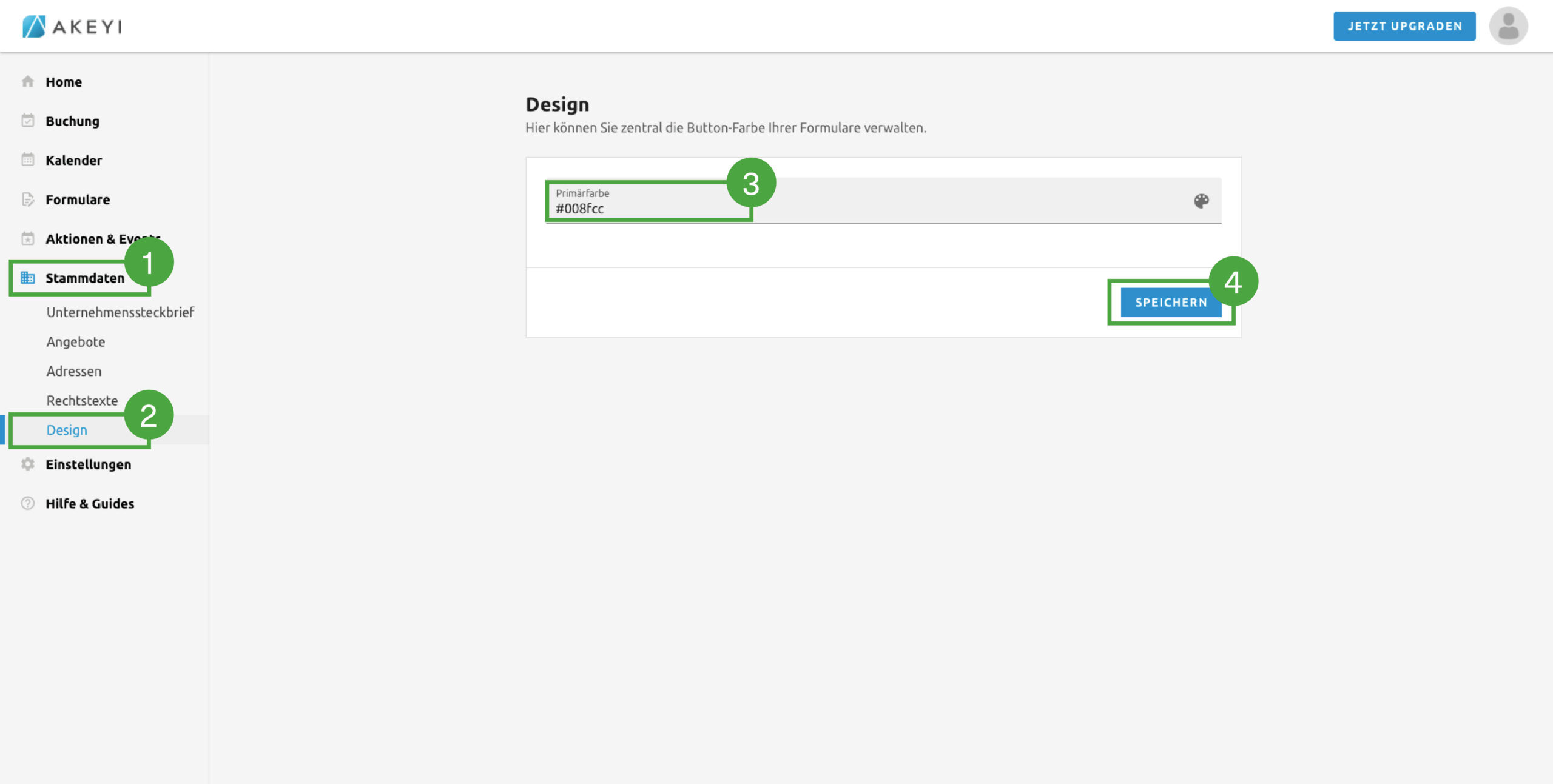Click the Stammdaten building icon
This screenshot has height=784, width=1553.
[28, 278]
